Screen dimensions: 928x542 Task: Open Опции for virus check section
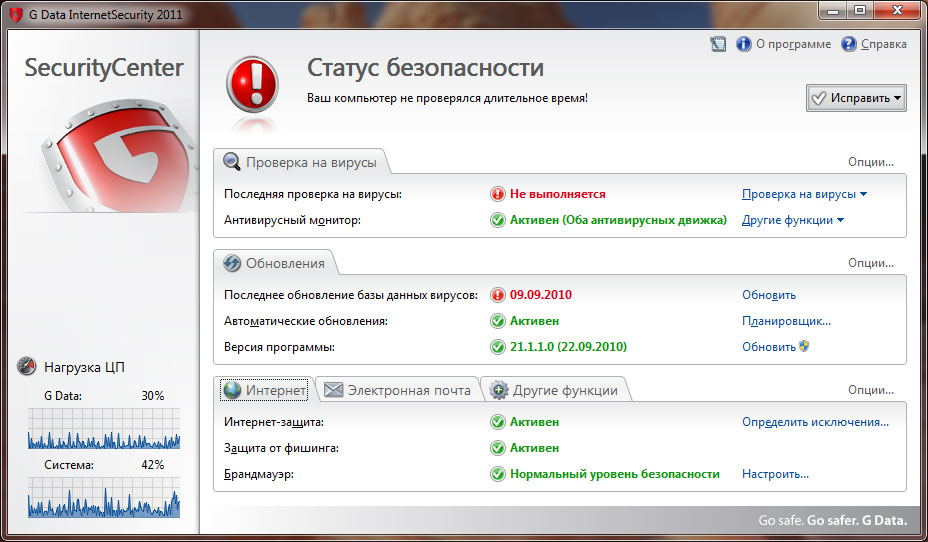coord(871,162)
